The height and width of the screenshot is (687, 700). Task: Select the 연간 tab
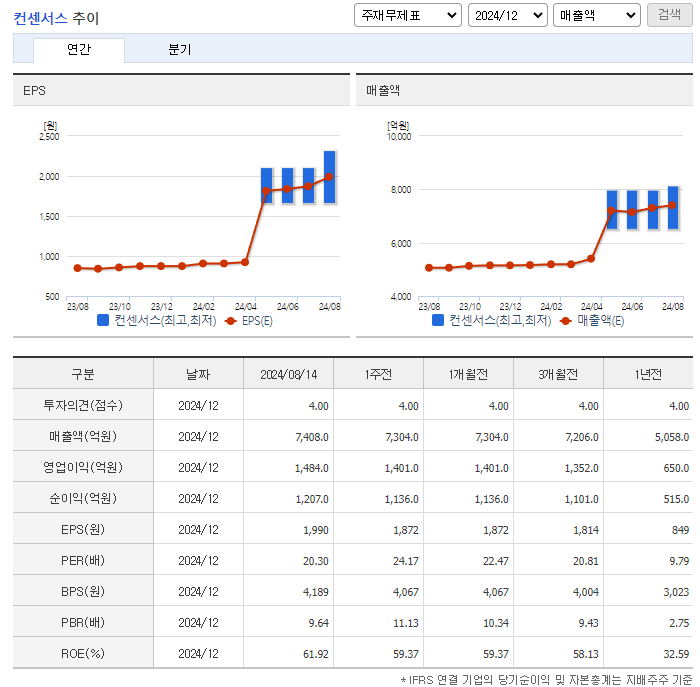tap(79, 49)
